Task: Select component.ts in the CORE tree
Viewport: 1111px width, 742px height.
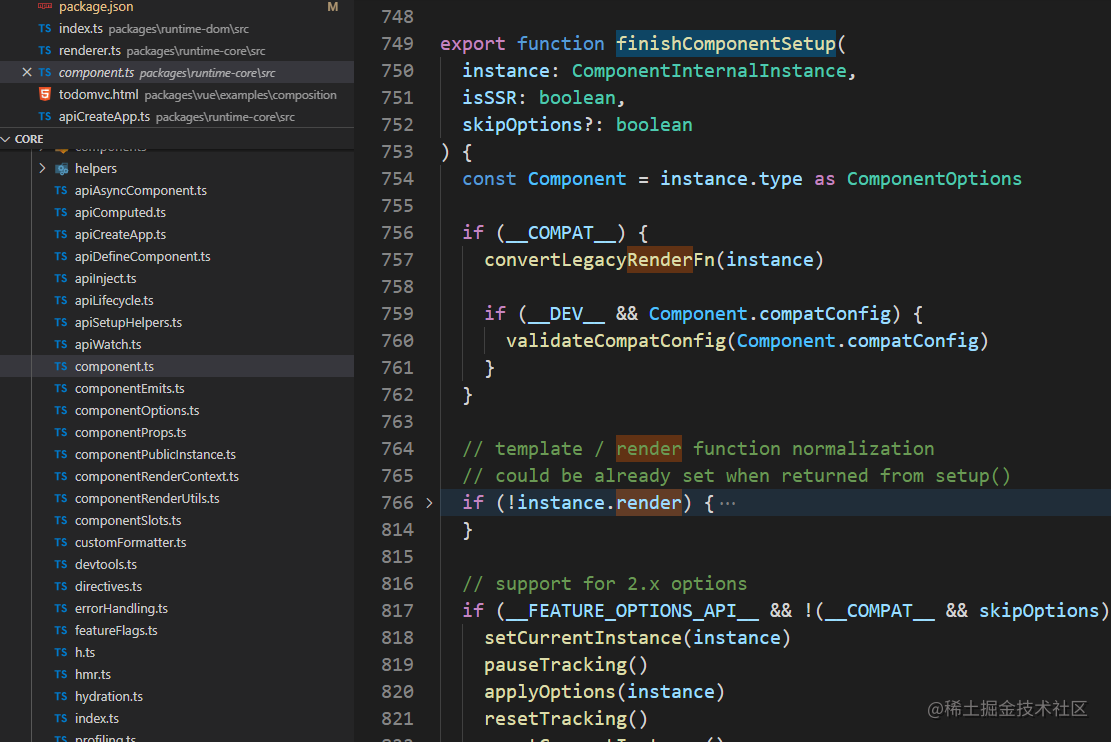Action: [114, 366]
